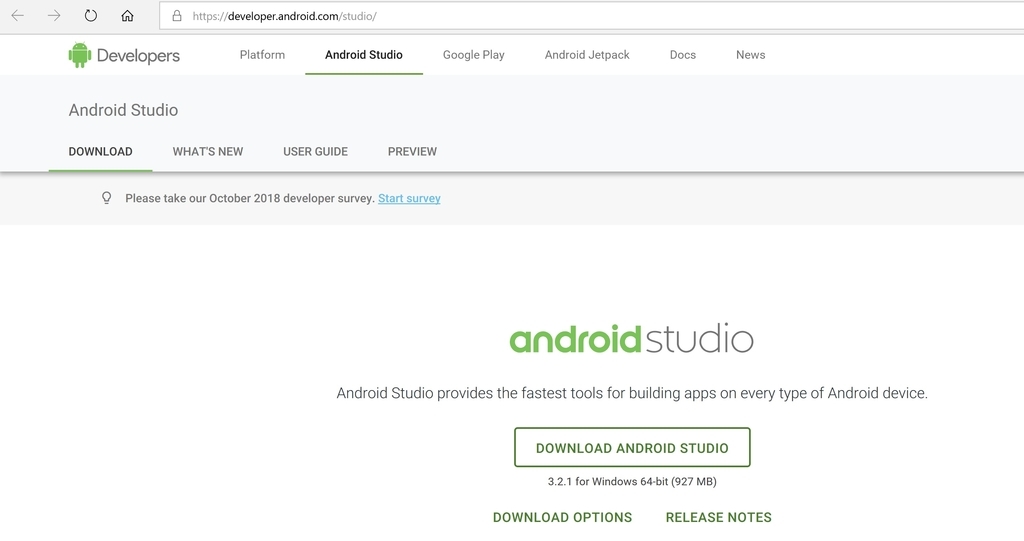Image resolution: width=1024 pixels, height=541 pixels.
Task: Open the News navigation item
Action: point(750,55)
